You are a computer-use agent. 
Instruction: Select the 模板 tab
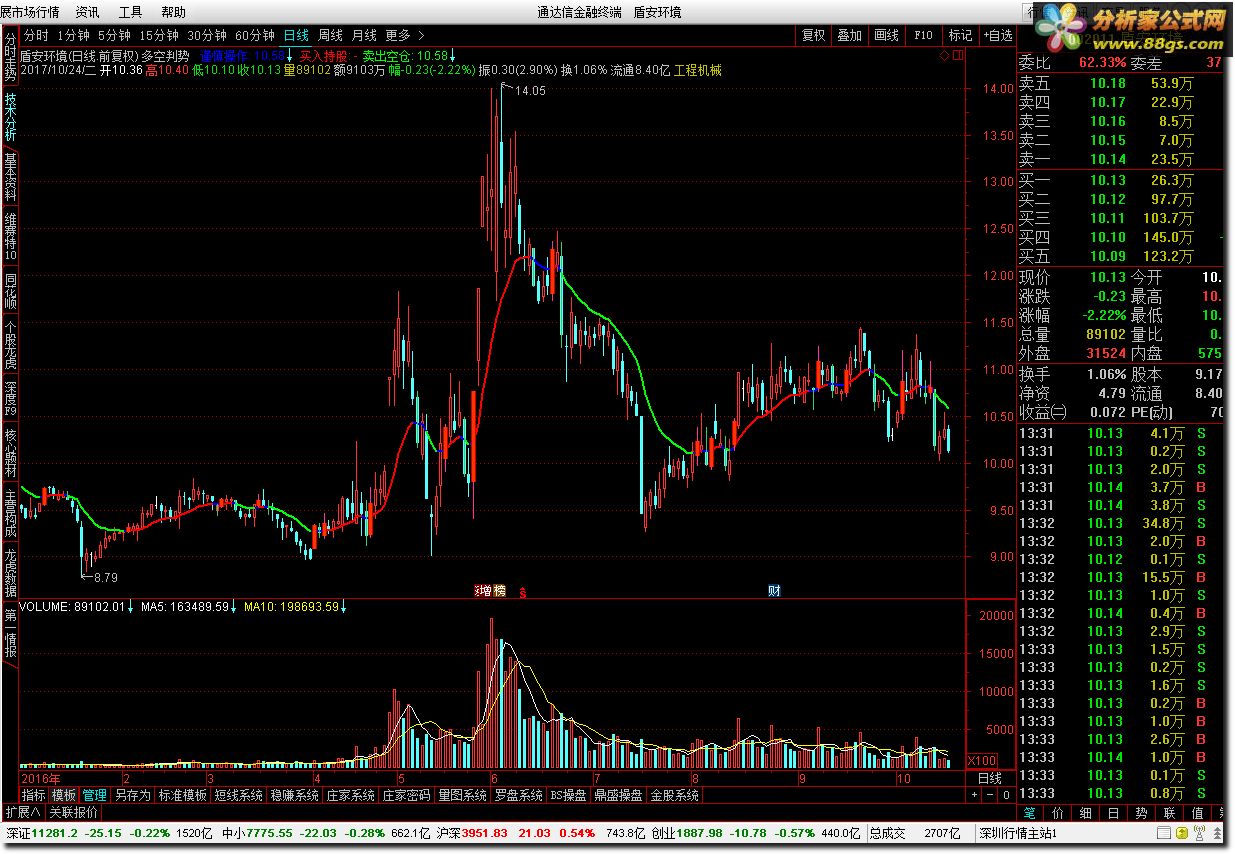coord(63,795)
